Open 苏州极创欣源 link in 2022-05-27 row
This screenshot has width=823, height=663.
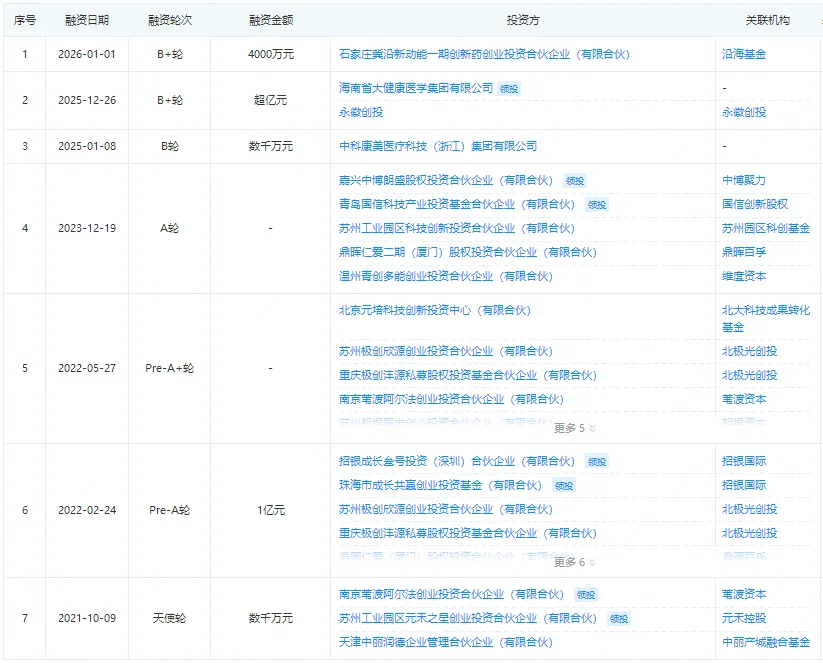tap(446, 351)
